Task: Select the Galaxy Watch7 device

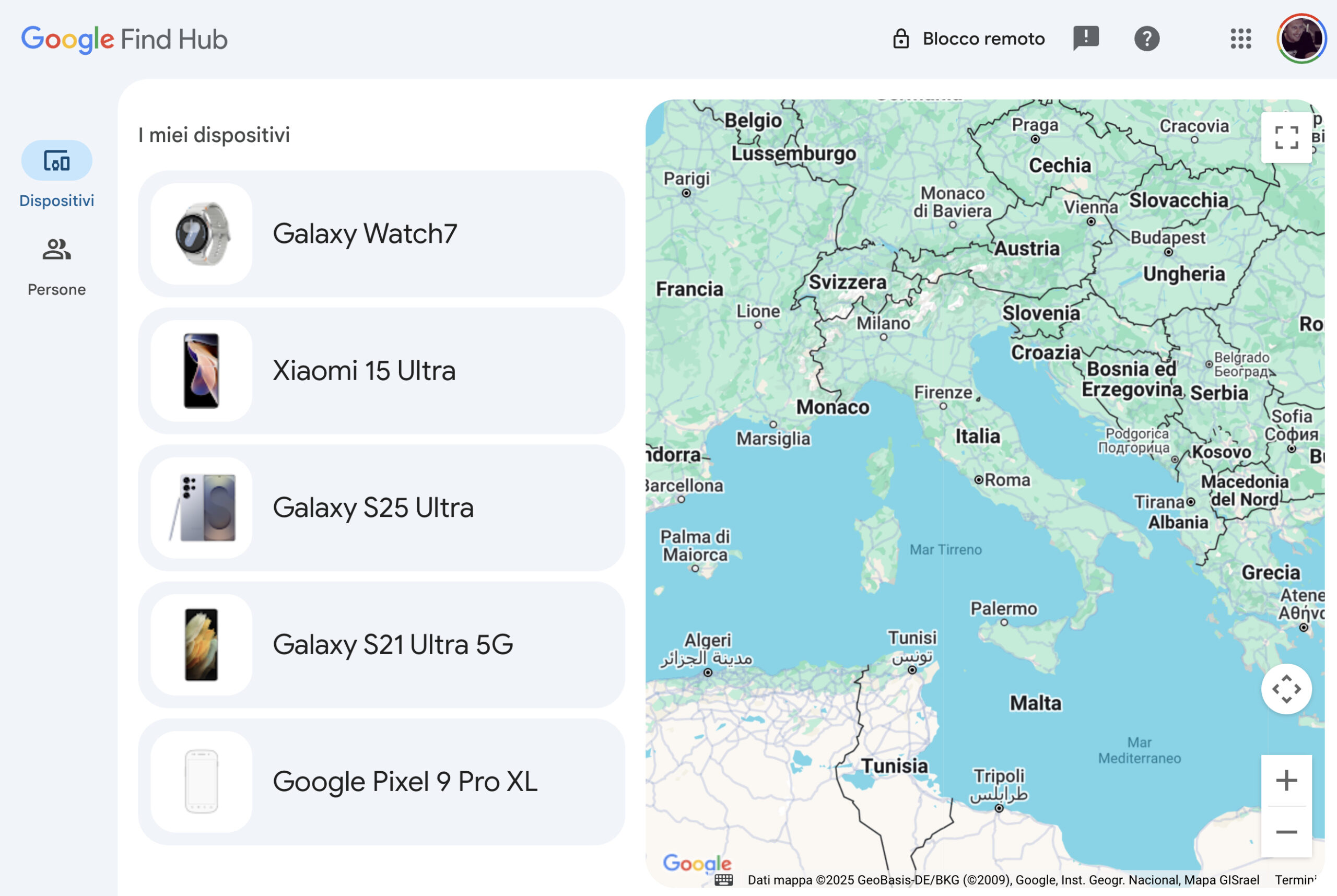Action: pyautogui.click(x=381, y=234)
